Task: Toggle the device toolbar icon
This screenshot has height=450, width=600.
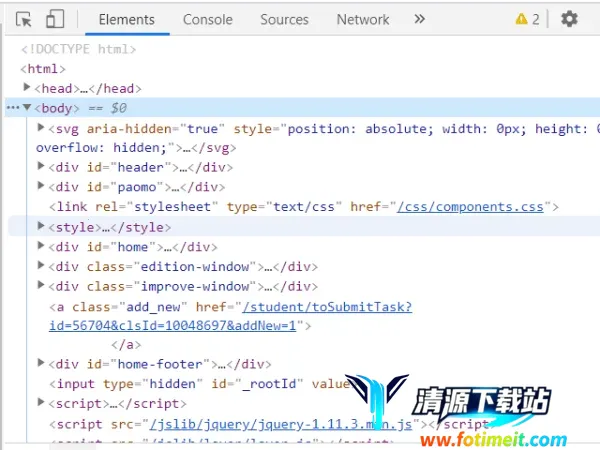Action: [x=55, y=19]
